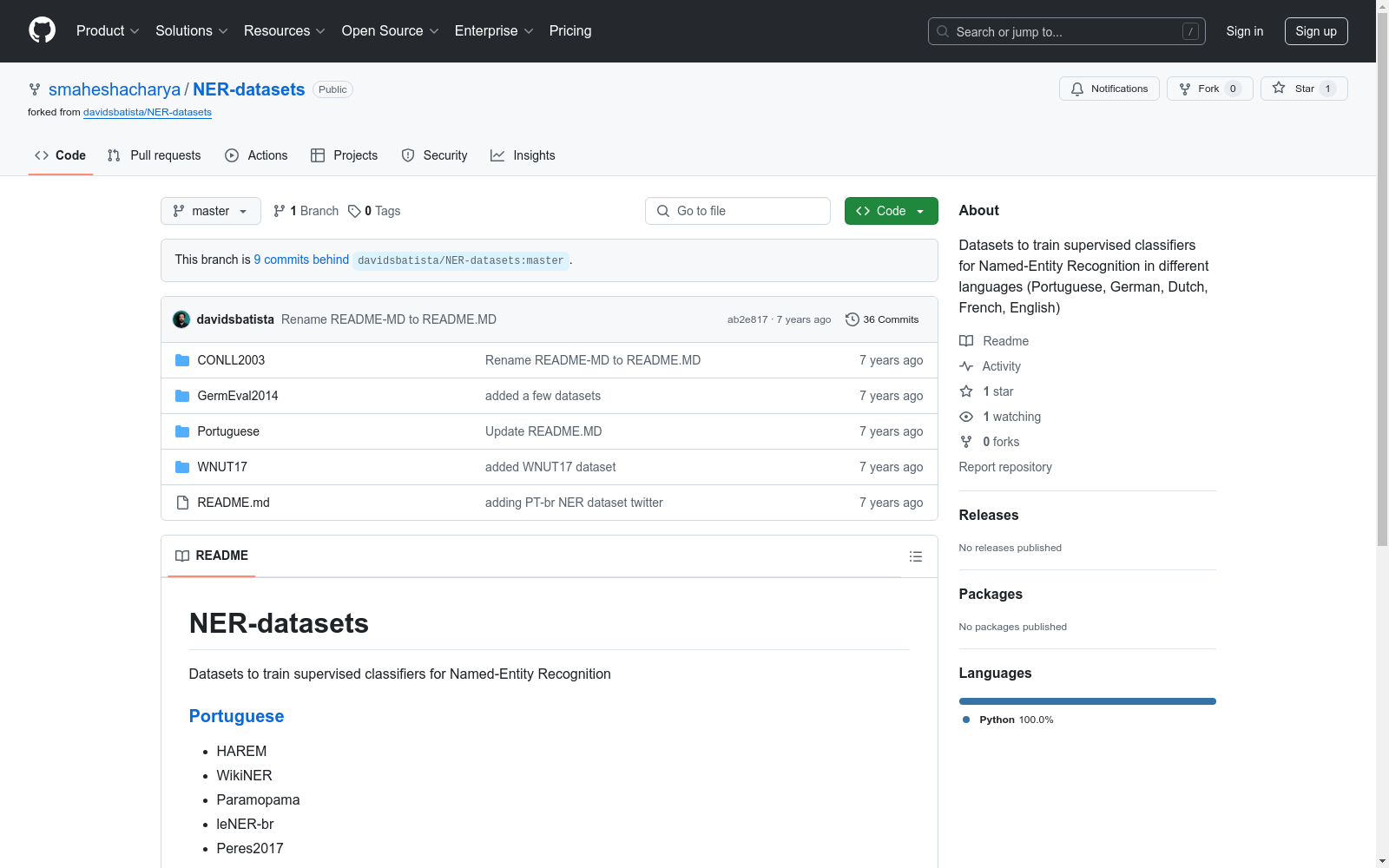The width and height of the screenshot is (1389, 868).
Task: Open the Product menu
Action: (x=108, y=30)
